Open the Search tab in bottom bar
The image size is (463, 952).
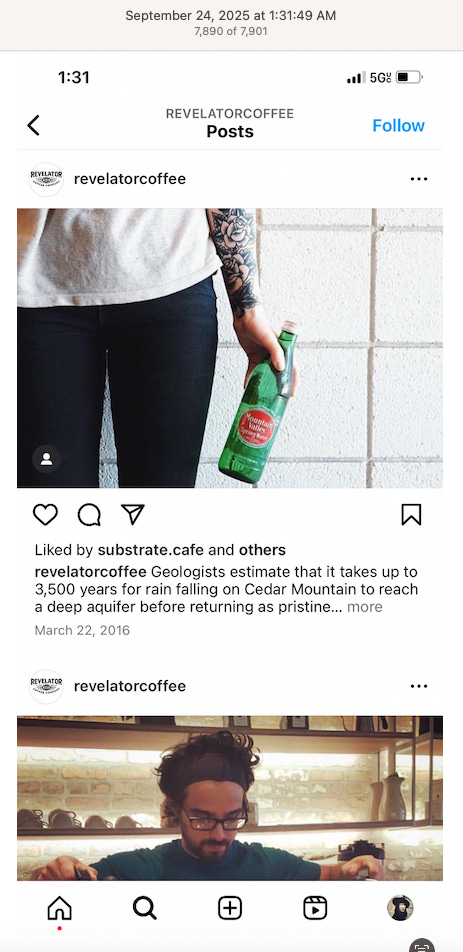click(x=144, y=908)
